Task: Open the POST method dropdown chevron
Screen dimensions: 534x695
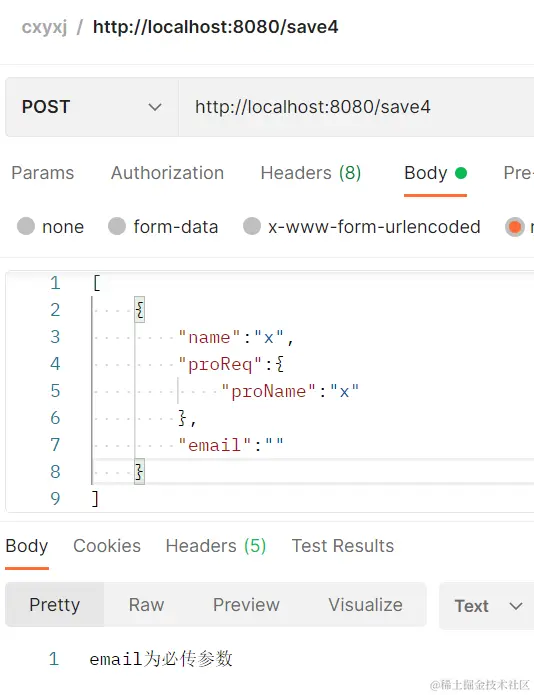Action: click(x=155, y=107)
